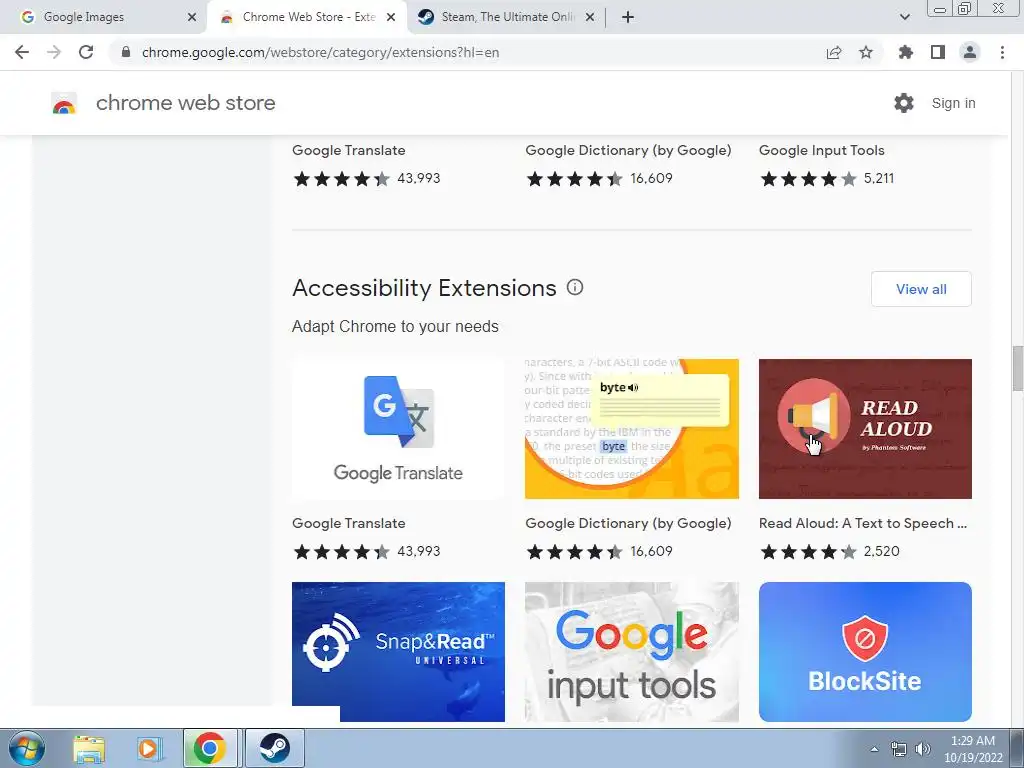Click the top row Google Dictionary title
This screenshot has width=1024, height=768.
point(628,150)
